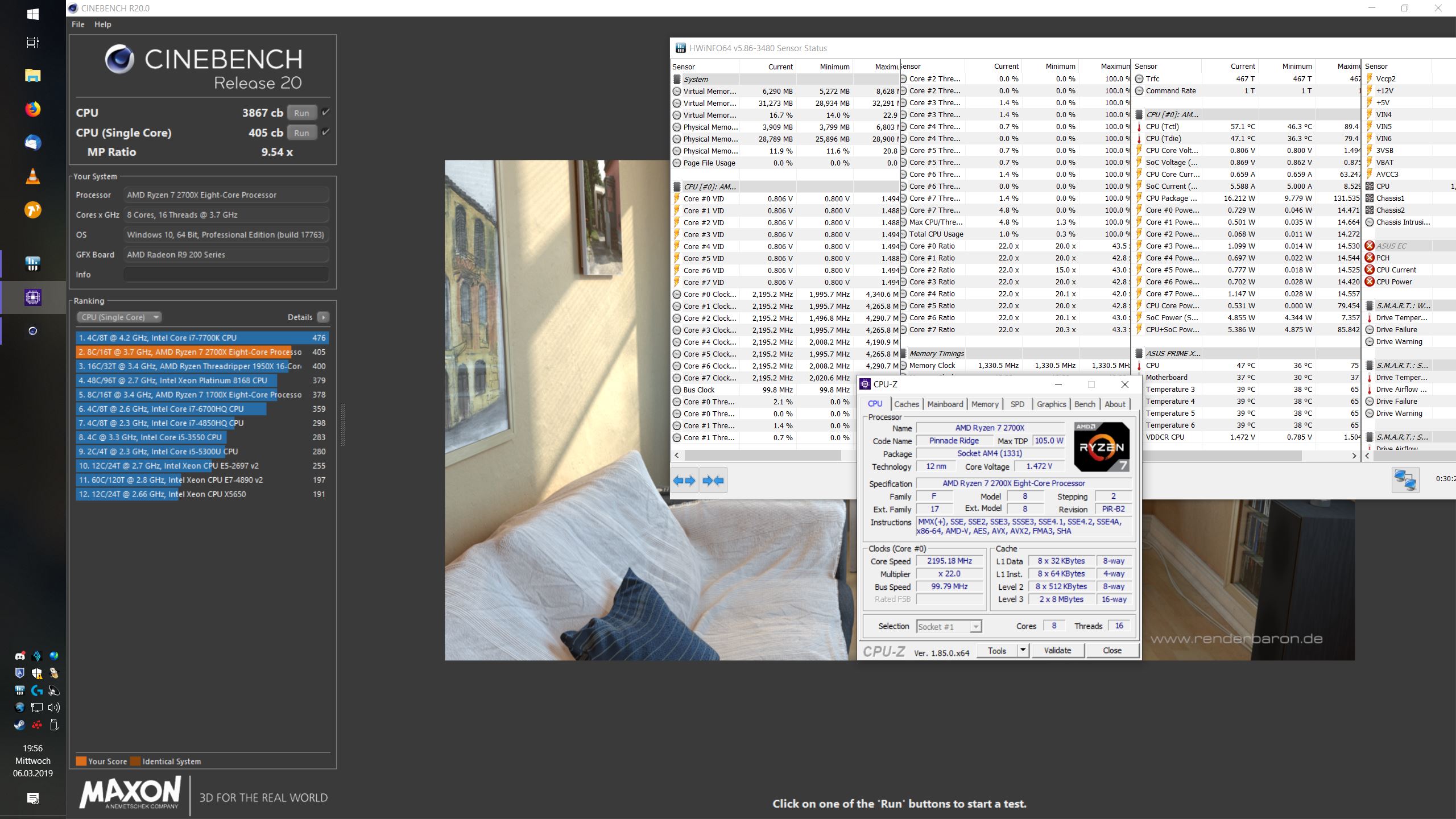Run the CPU multi-core benchmark

pos(301,113)
